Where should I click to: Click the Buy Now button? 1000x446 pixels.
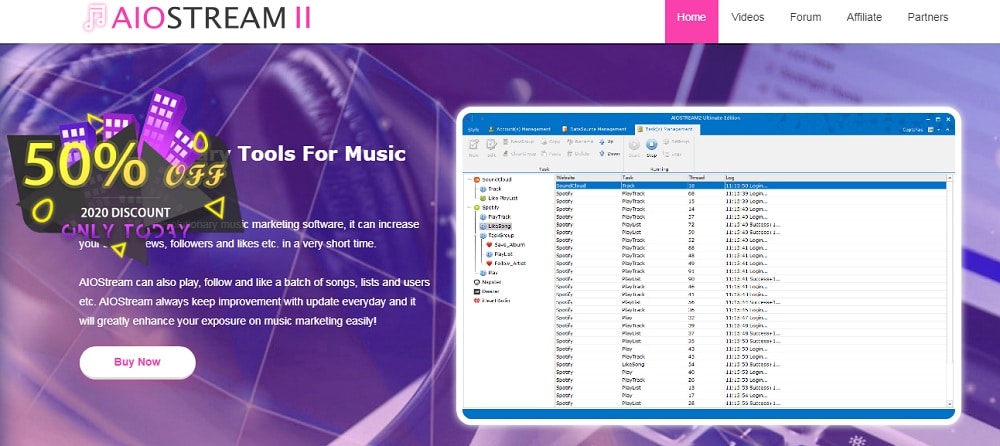[x=137, y=362]
